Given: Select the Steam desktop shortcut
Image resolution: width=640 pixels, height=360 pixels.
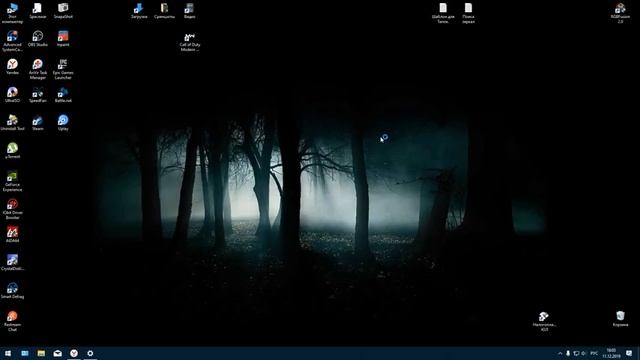Looking at the screenshot, I should tap(38, 123).
